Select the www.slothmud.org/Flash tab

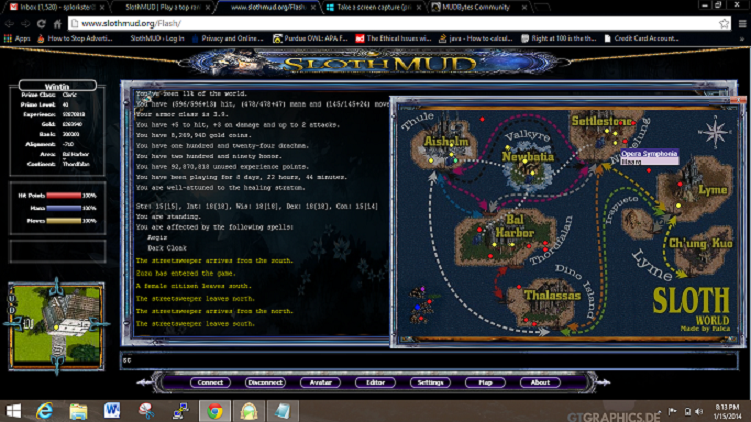pyautogui.click(x=269, y=7)
